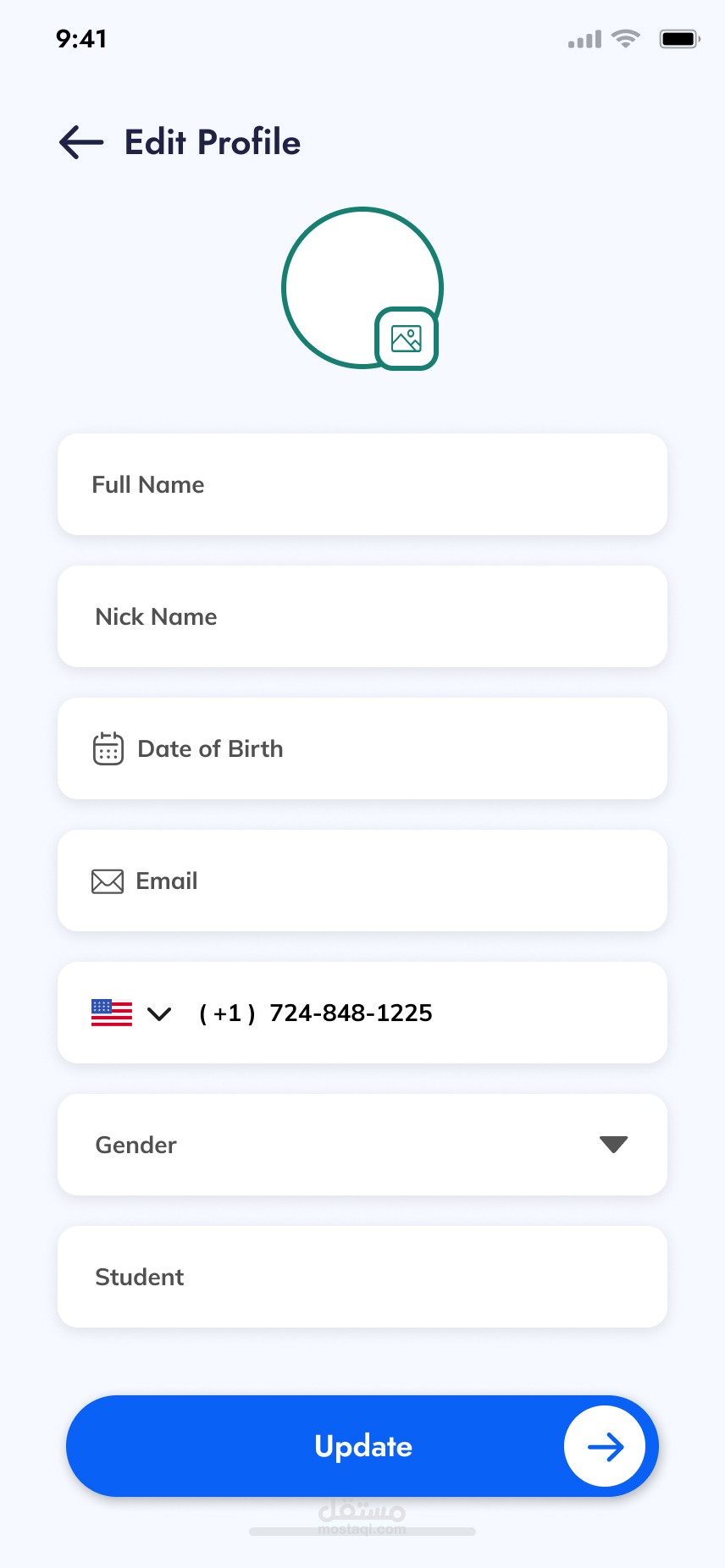
Task: Click the envelope icon in Email field
Action: pos(108,881)
